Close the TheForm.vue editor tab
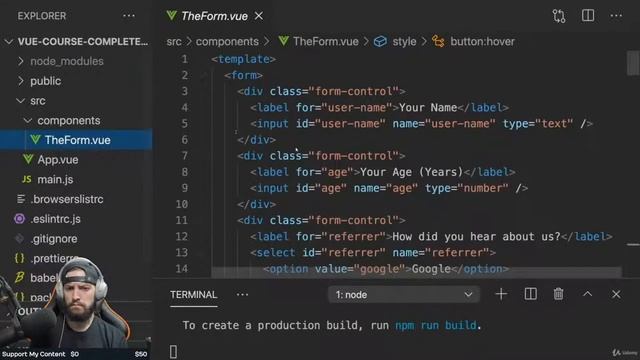Viewport: 640px width, 360px height. point(259,16)
